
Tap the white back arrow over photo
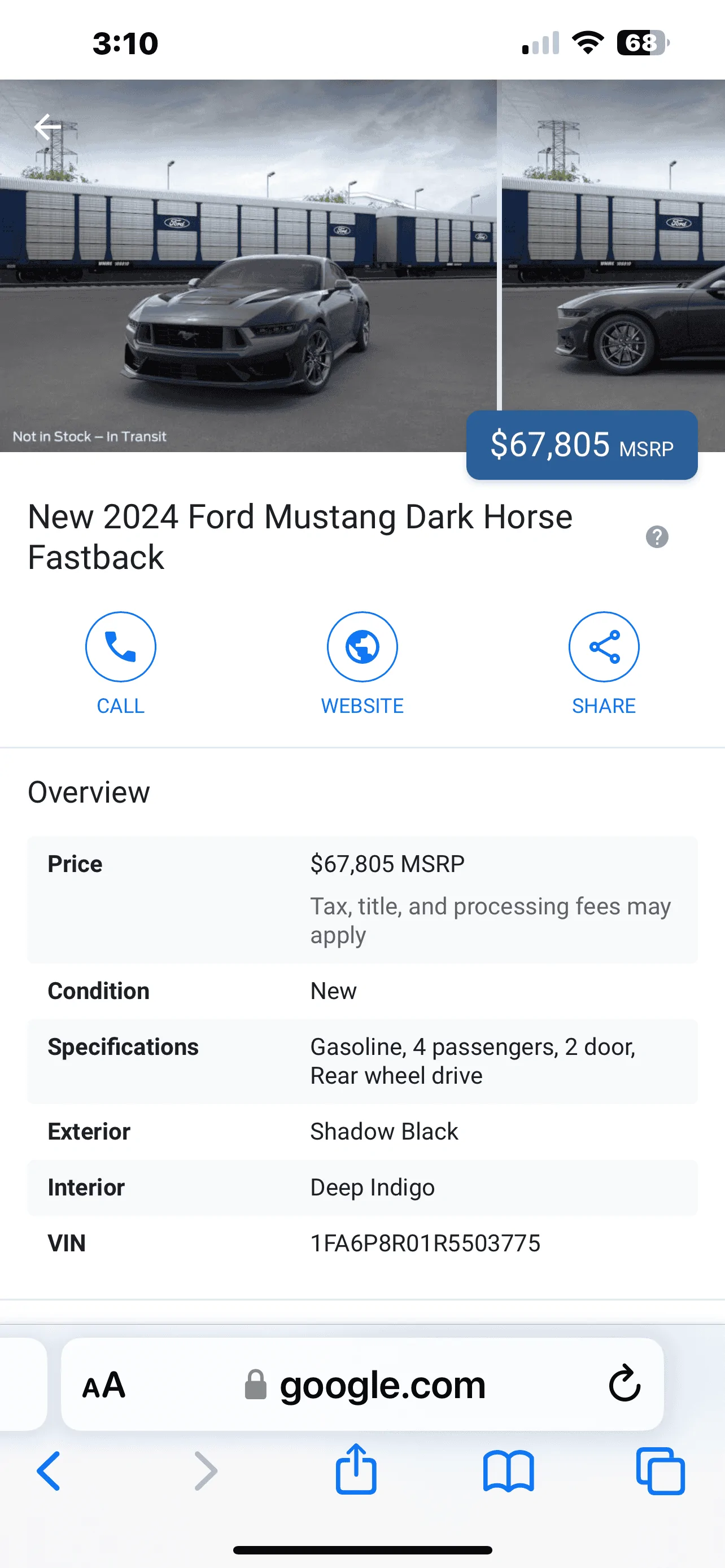47,126
